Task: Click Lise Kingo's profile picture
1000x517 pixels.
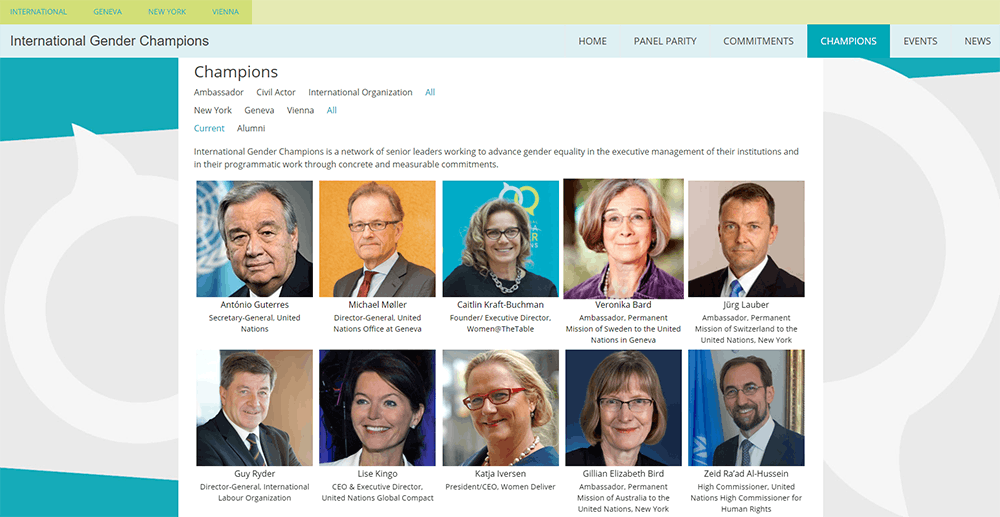Action: click(x=377, y=407)
